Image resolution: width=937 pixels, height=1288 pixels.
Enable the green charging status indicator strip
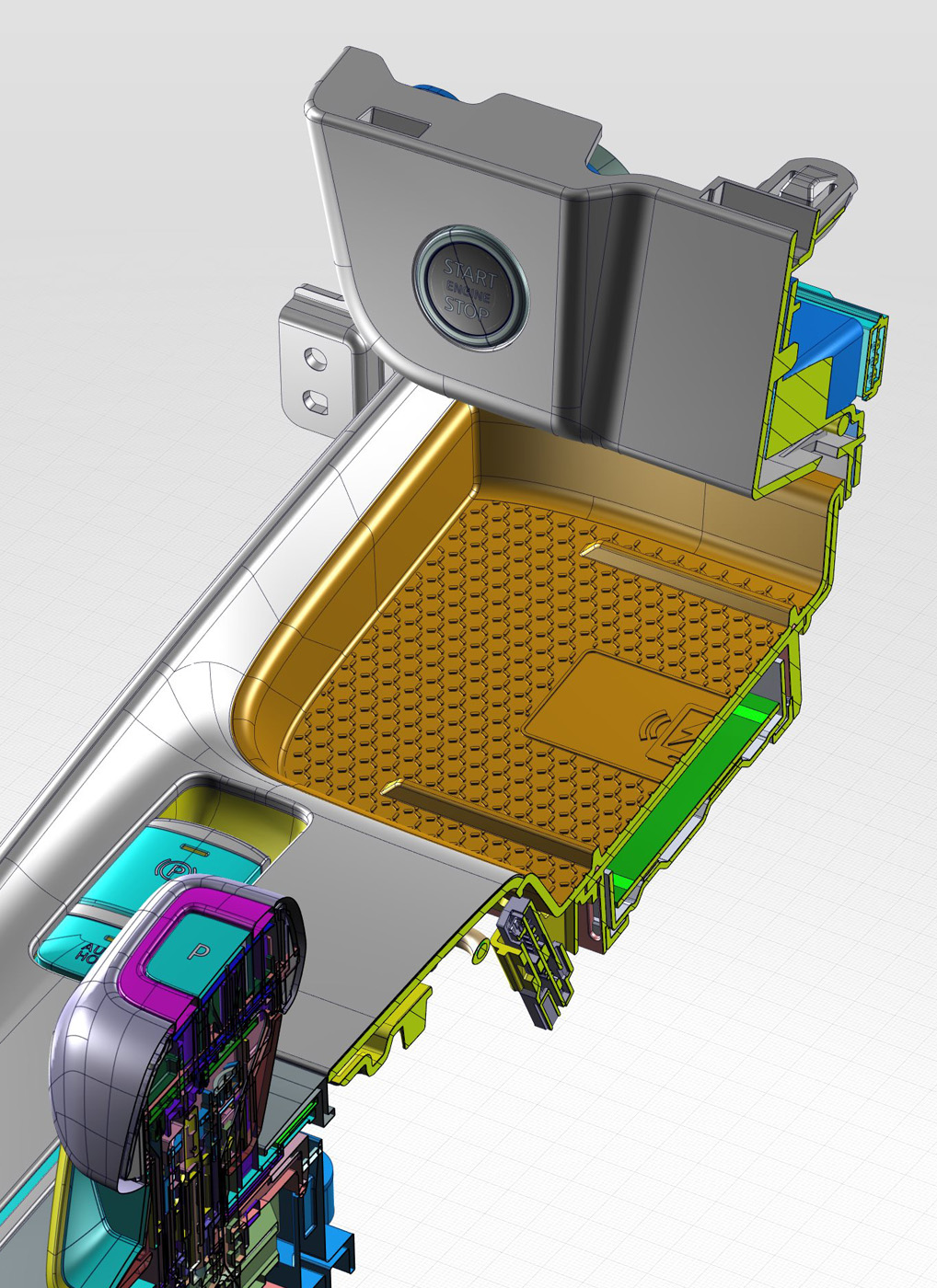748,713
